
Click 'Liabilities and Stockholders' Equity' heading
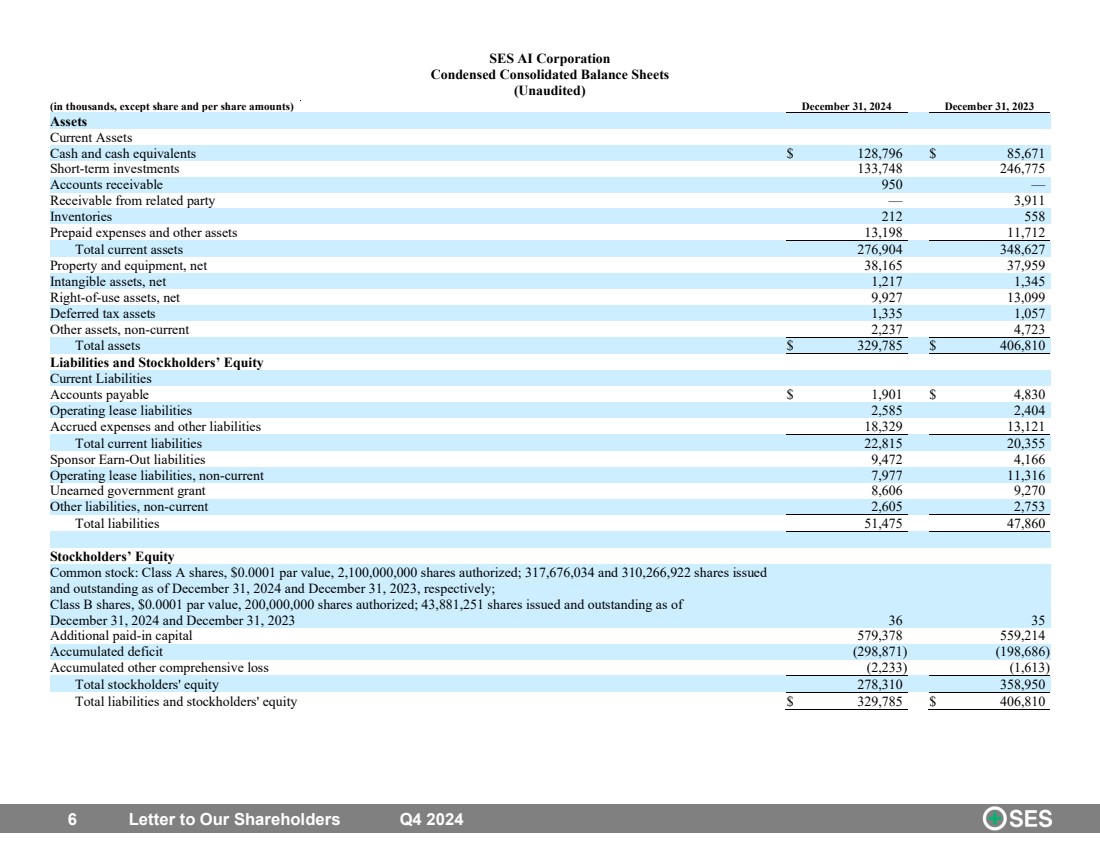click(x=156, y=363)
